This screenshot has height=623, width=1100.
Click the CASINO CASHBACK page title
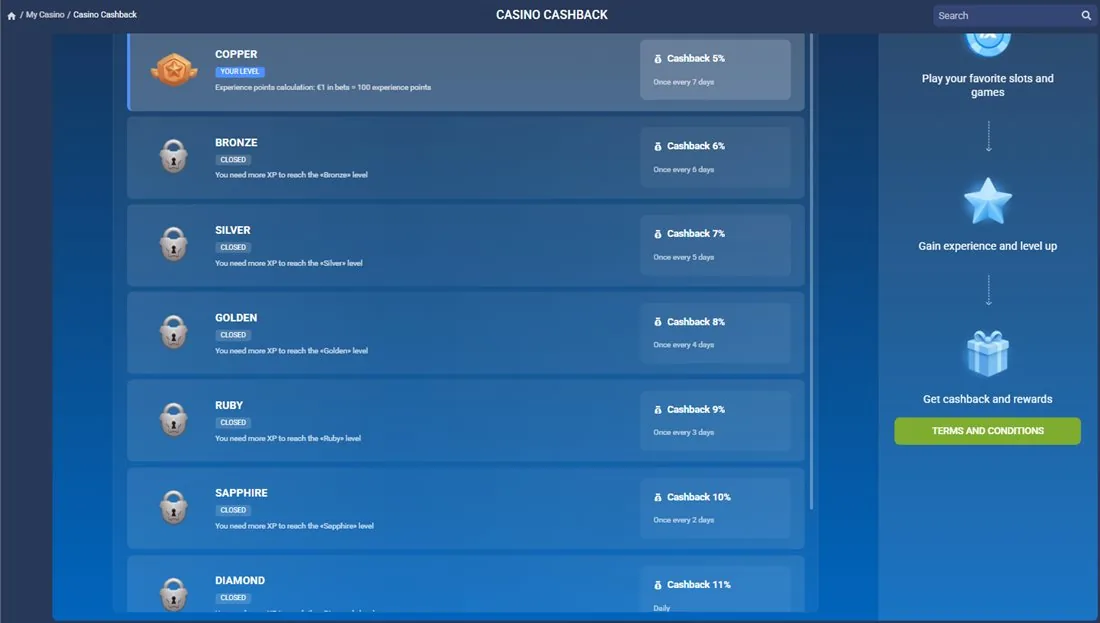pos(551,15)
